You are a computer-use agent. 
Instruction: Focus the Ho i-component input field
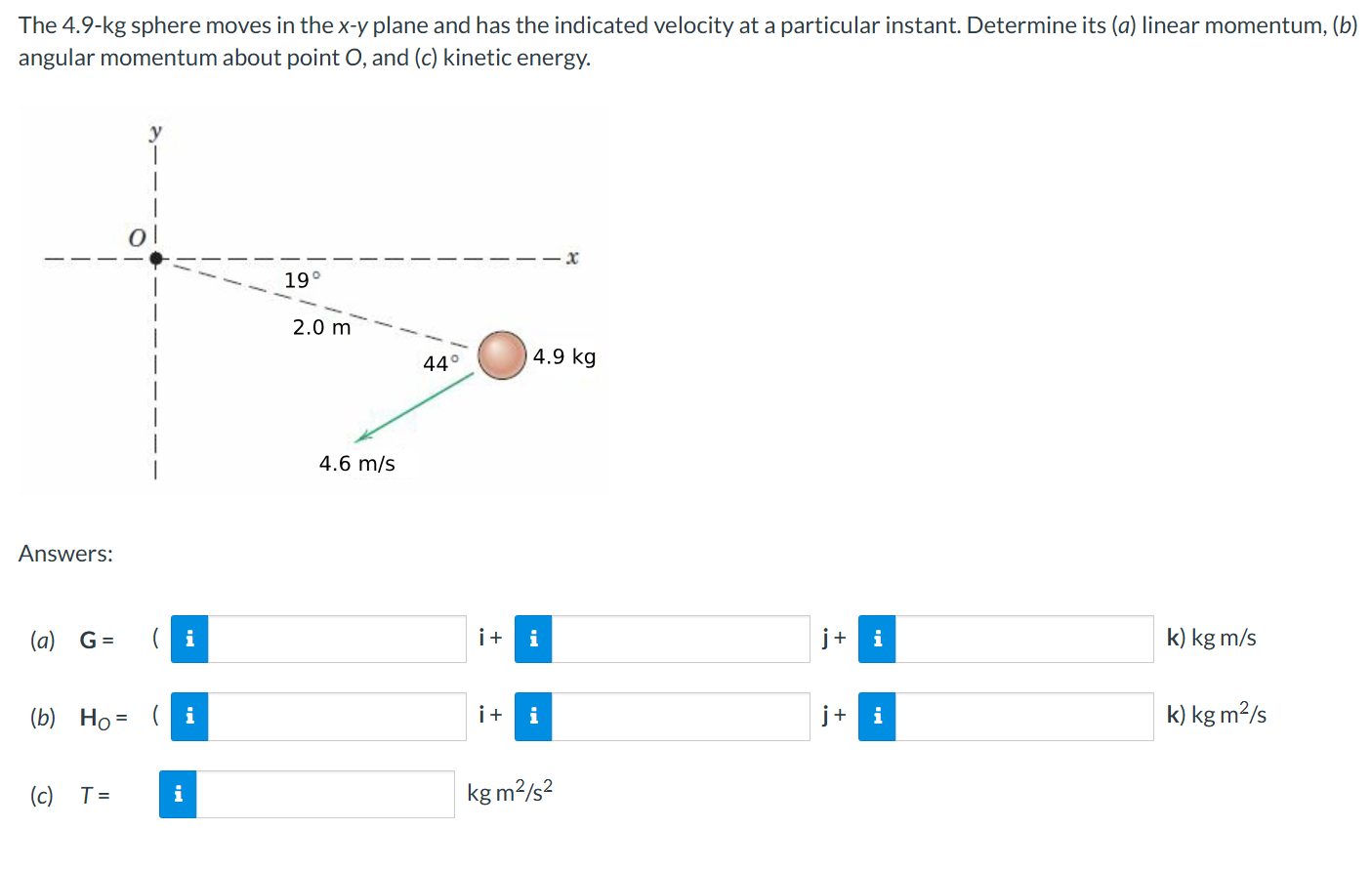click(x=337, y=717)
